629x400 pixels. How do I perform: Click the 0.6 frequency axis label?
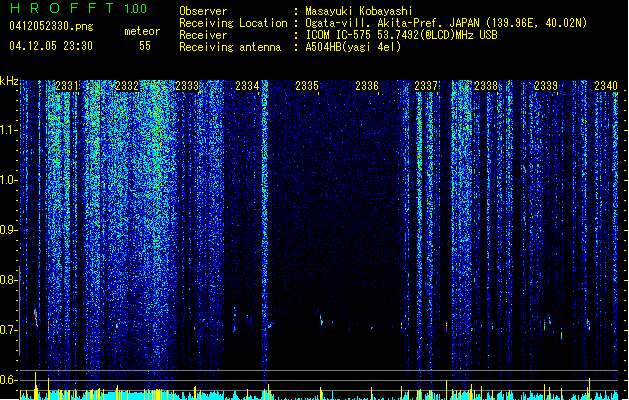8,380
